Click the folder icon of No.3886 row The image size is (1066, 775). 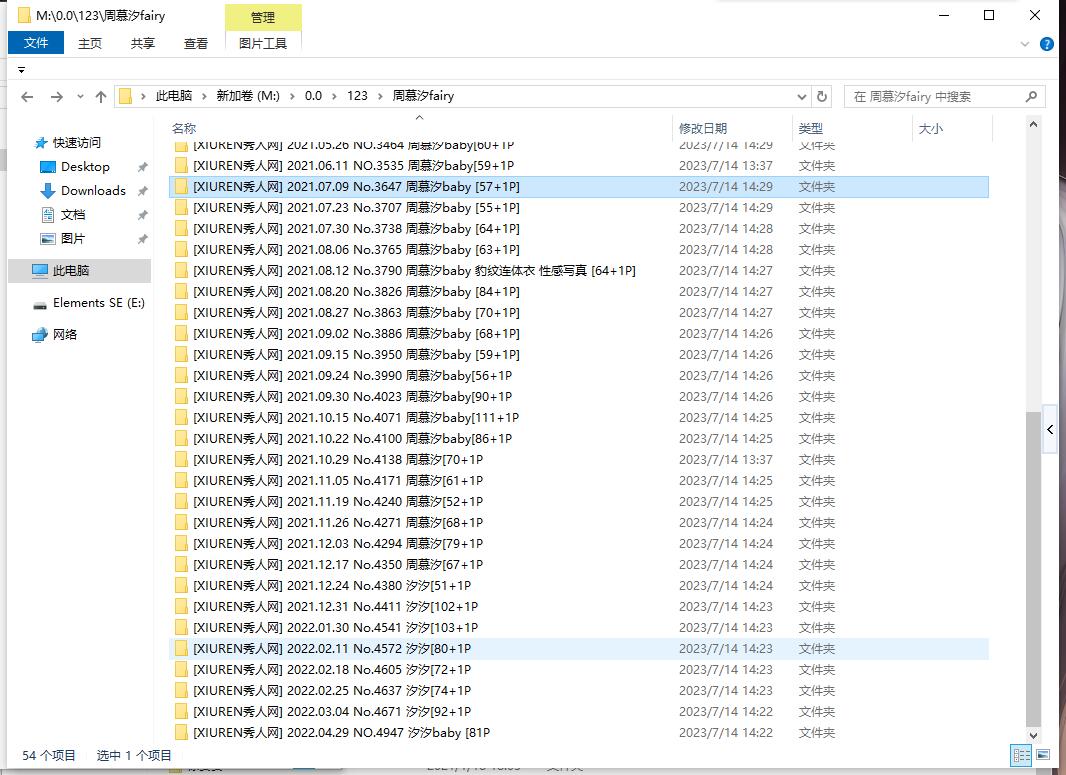click(182, 334)
